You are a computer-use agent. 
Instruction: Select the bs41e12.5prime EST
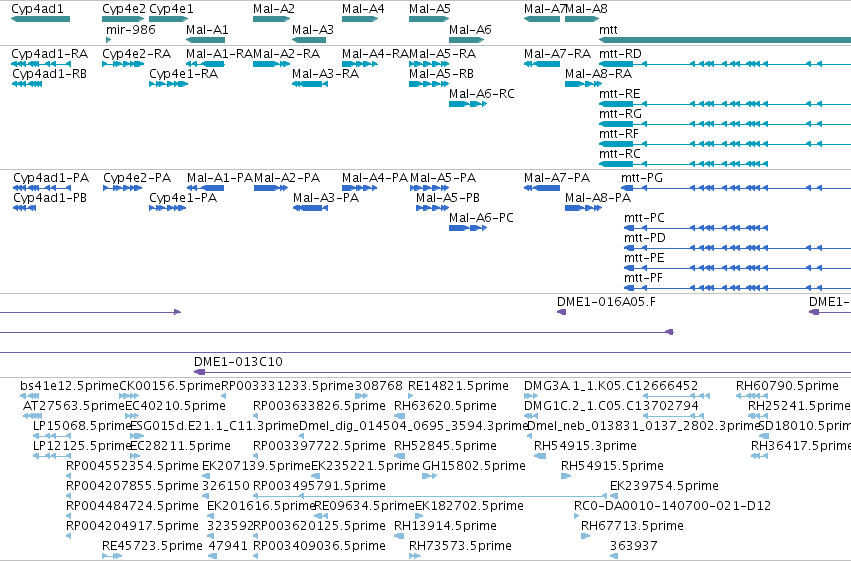29,396
